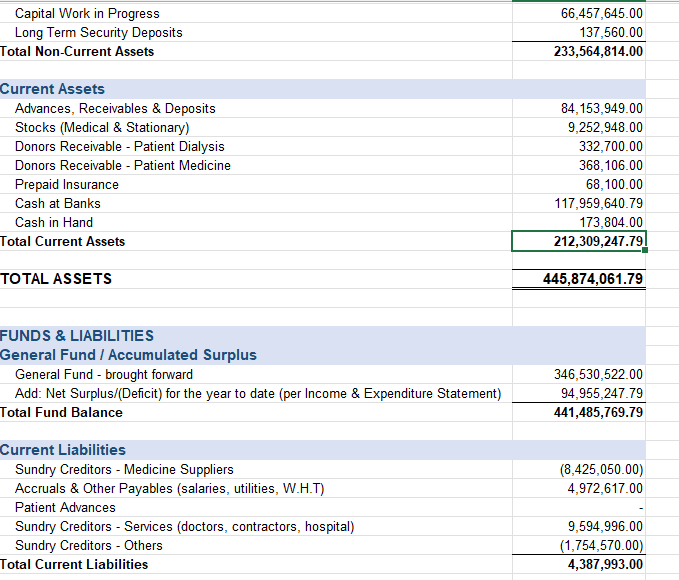The width and height of the screenshot is (679, 580).
Task: Click the Cash in Hand label
Action: (54, 223)
